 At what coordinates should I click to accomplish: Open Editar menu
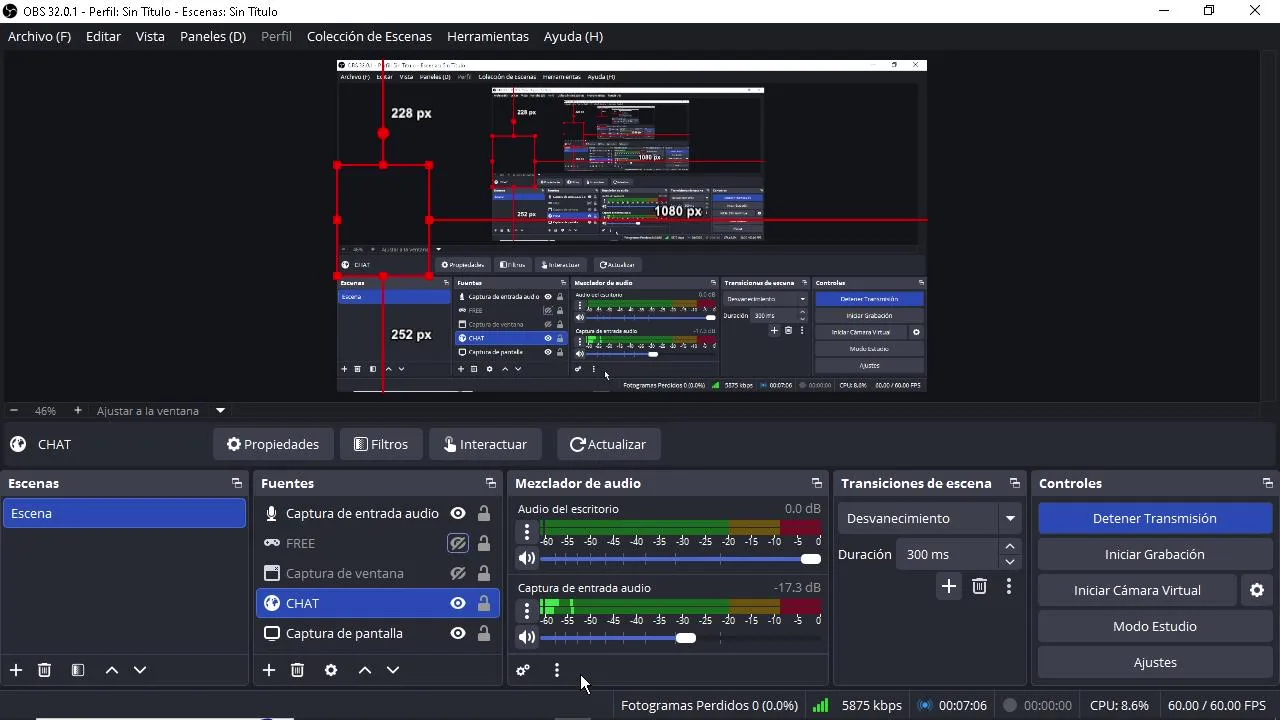(x=103, y=36)
